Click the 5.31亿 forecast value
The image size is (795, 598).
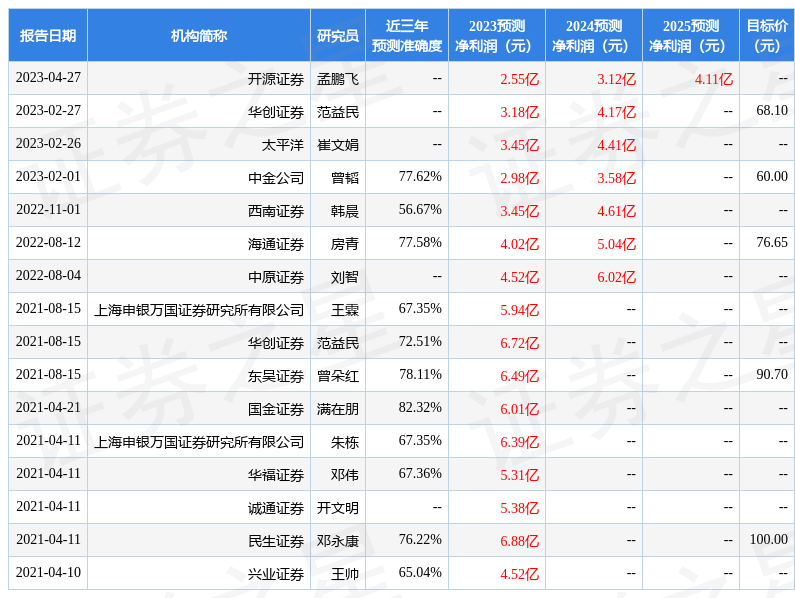tap(519, 475)
